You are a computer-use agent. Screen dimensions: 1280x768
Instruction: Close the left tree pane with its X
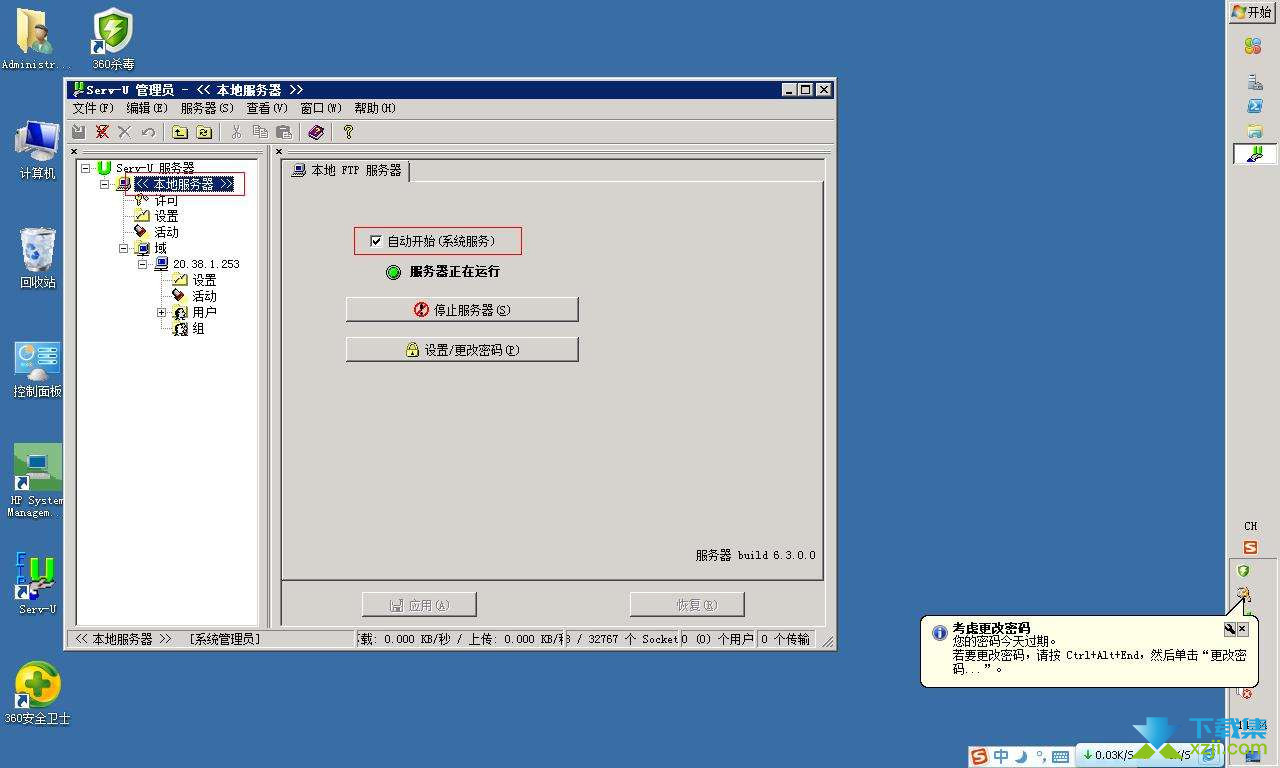74,152
